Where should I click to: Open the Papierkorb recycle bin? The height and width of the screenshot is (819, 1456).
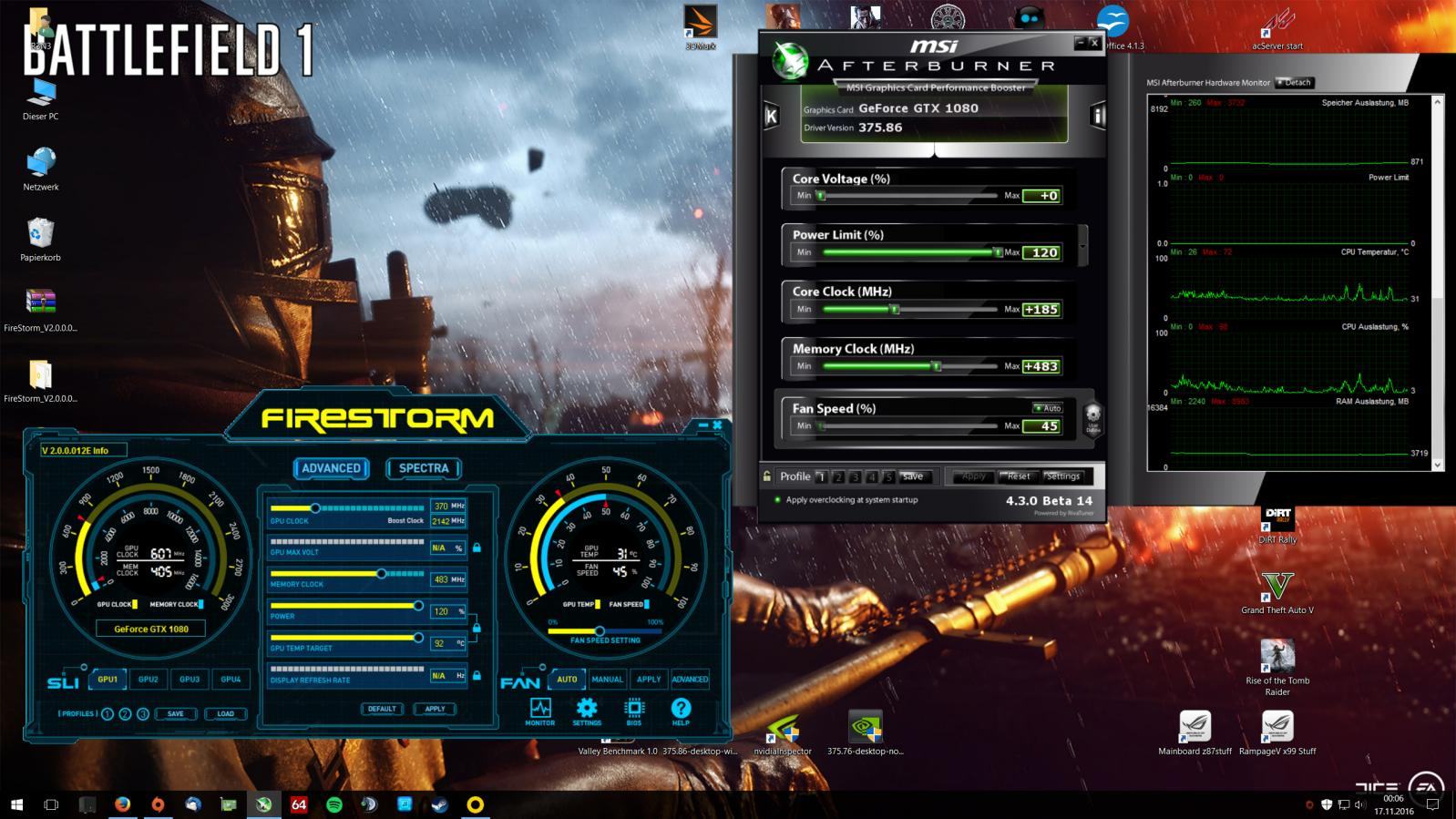pos(40,240)
